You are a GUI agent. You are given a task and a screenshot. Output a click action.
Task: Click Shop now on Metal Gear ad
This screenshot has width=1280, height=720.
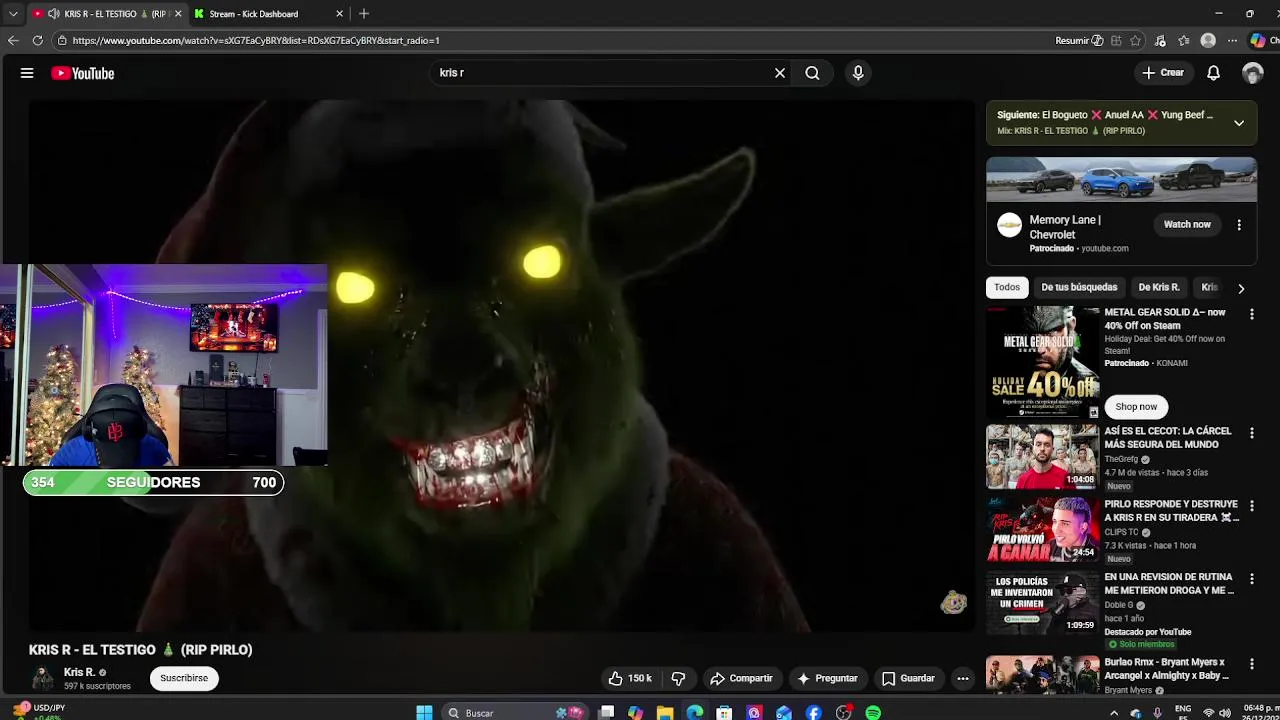pyautogui.click(x=1136, y=407)
